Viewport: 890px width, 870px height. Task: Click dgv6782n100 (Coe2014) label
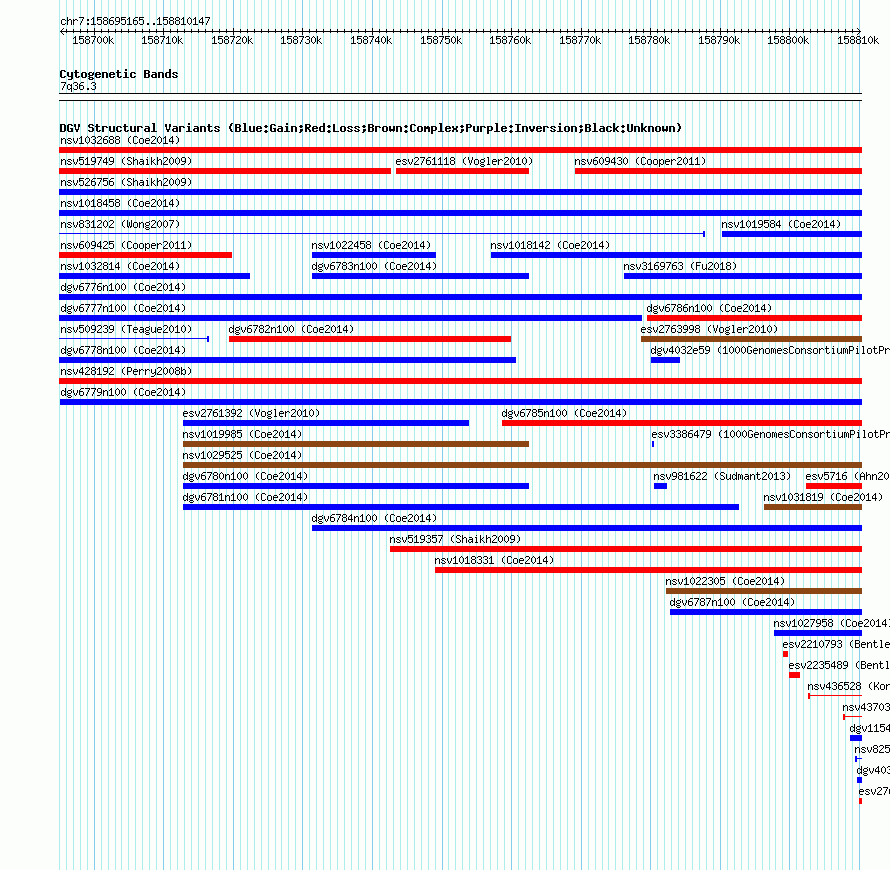click(x=291, y=329)
